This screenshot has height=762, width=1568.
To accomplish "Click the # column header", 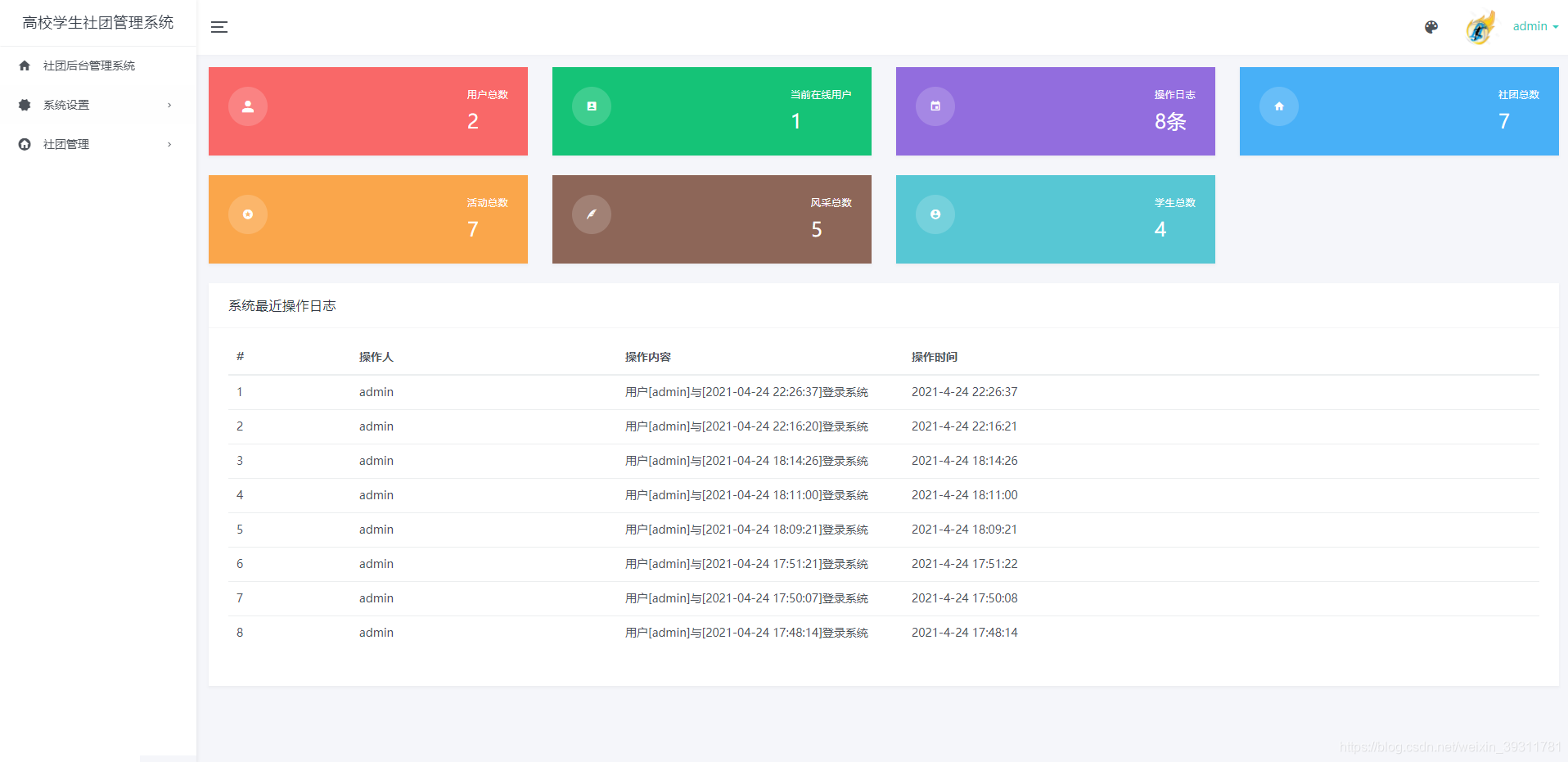I will click(x=240, y=357).
